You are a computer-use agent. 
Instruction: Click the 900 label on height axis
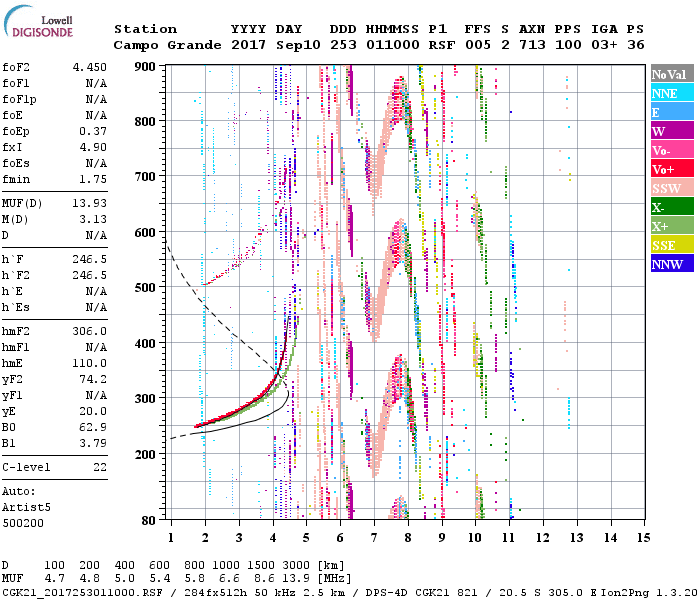(x=148, y=66)
